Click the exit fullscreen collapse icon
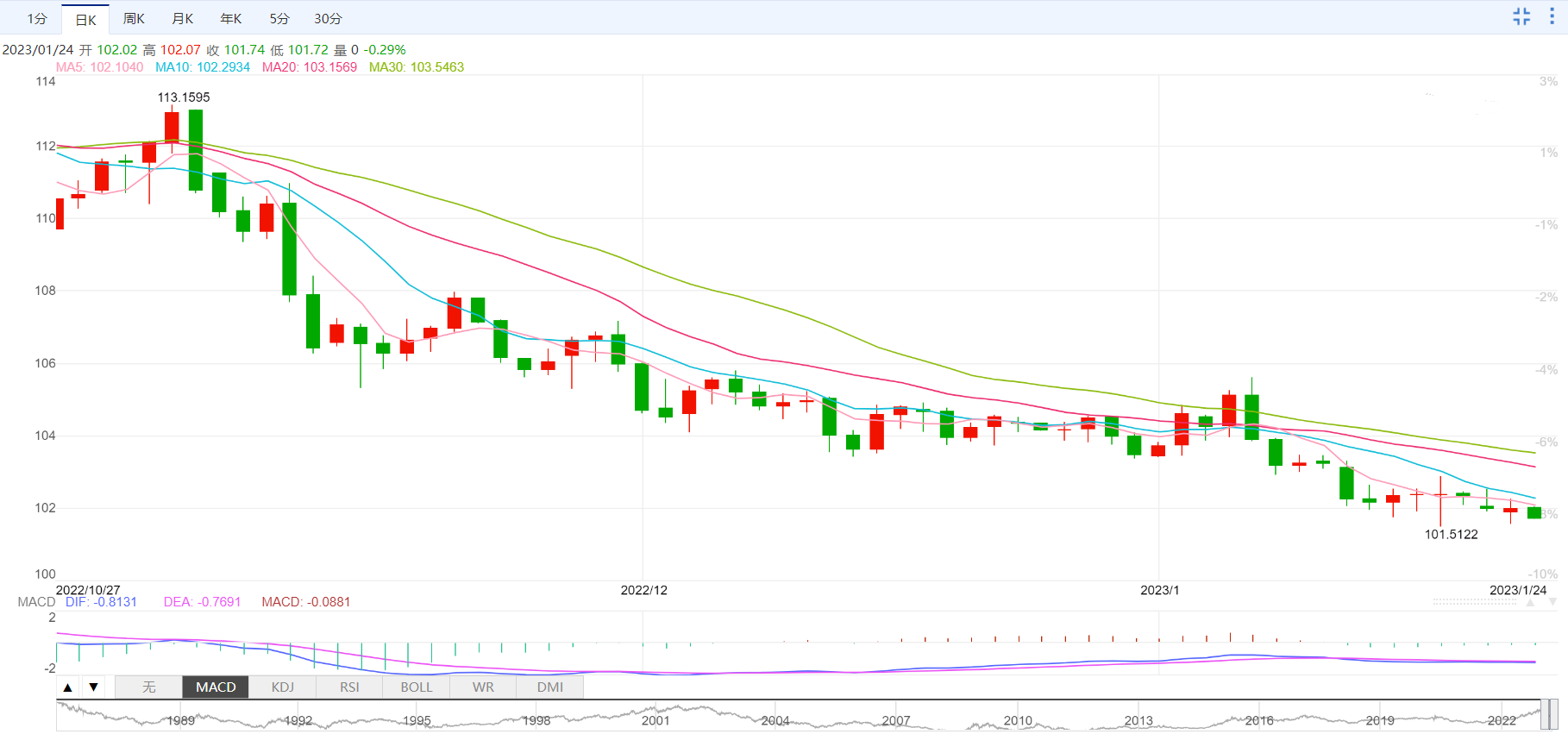Viewport: 1568px width, 753px height. tap(1521, 16)
